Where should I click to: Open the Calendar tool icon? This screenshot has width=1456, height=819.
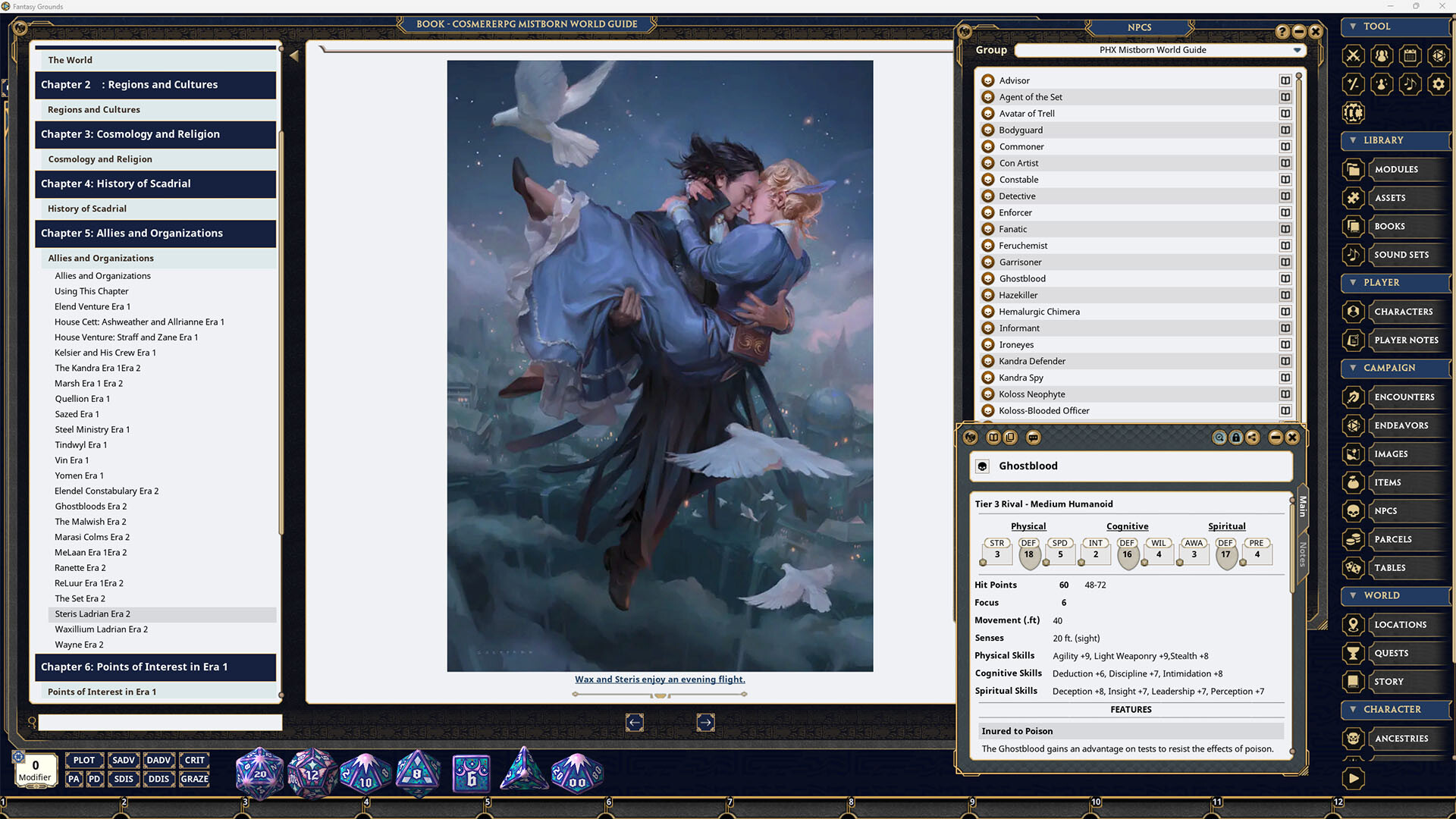pos(1410,55)
